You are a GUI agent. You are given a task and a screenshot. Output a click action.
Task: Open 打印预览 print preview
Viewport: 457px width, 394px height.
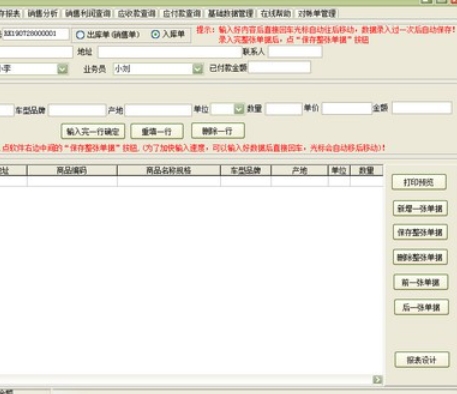click(419, 182)
